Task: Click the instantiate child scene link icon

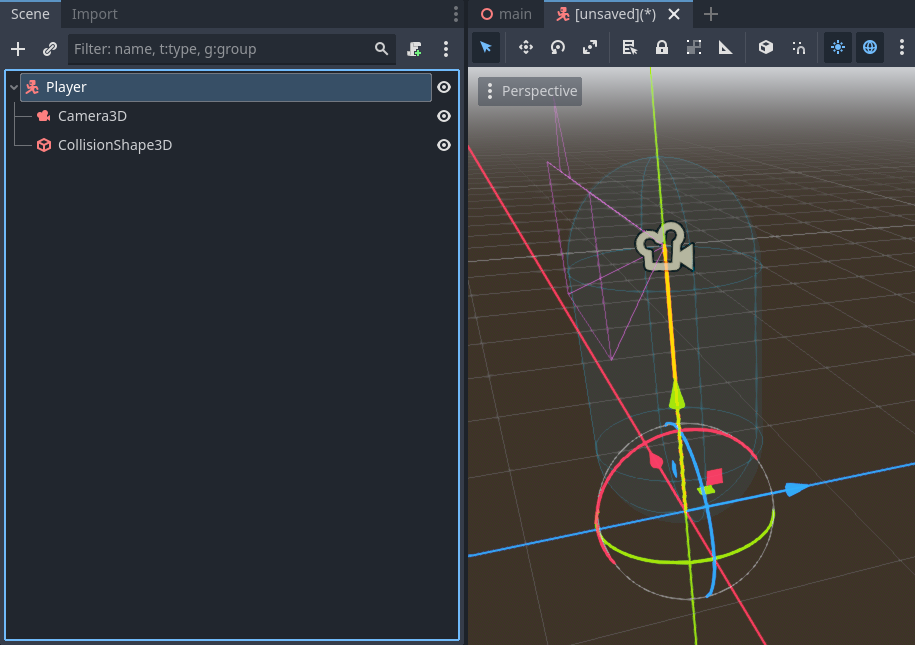Action: coord(49,49)
